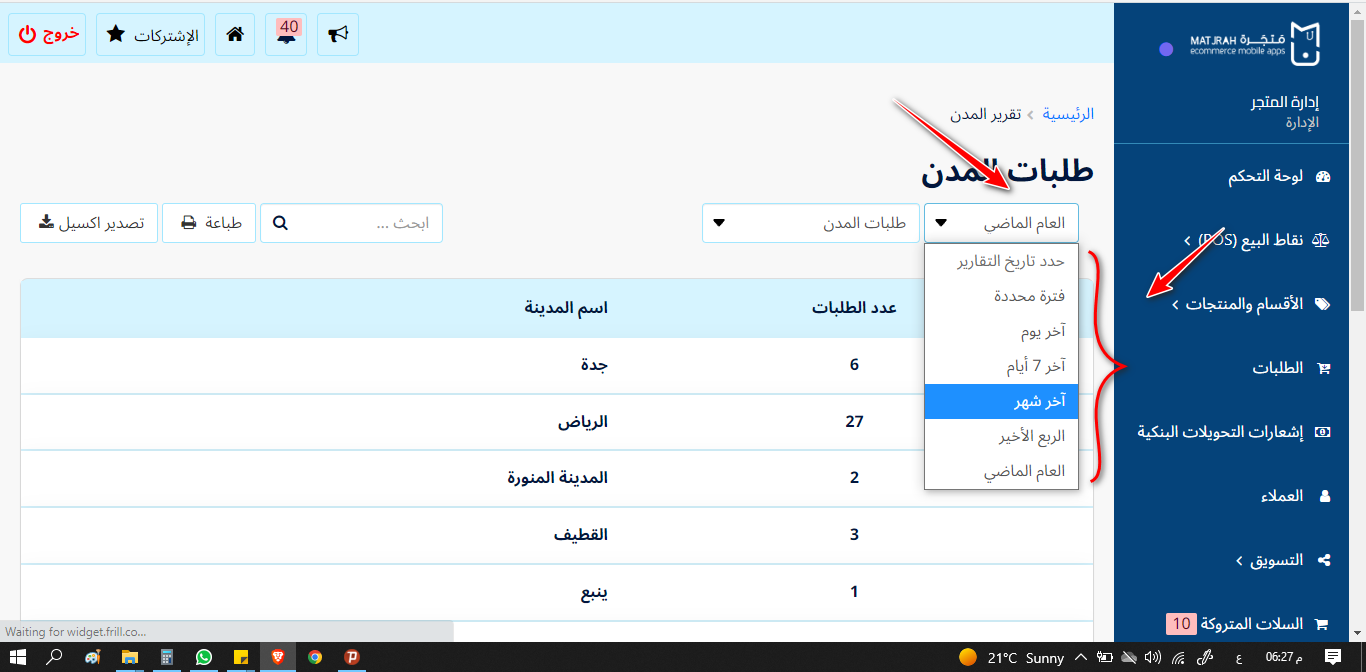Open Windows taskbar search
This screenshot has height=672, width=1366.
[55, 657]
